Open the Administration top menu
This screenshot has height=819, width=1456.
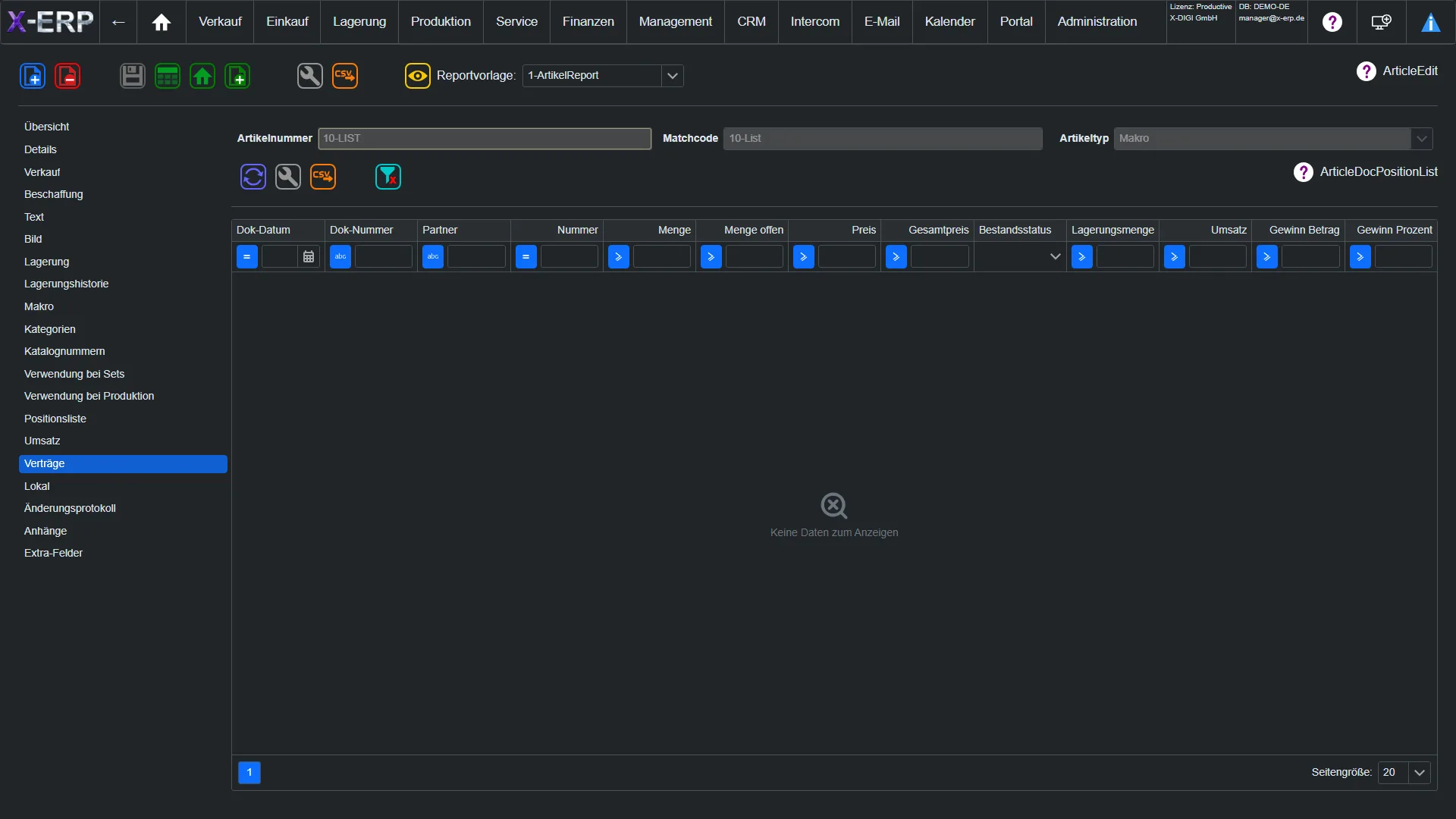1097,22
